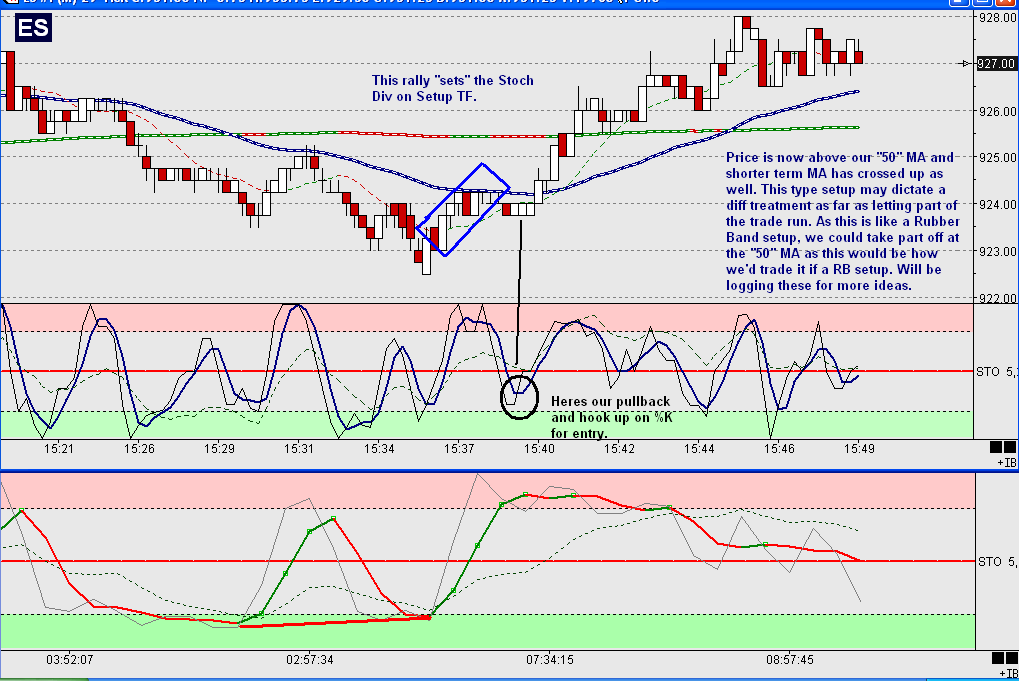Click the left black square above the top chart's +IB
Viewport: 1019px width, 681px height.
pos(996,447)
